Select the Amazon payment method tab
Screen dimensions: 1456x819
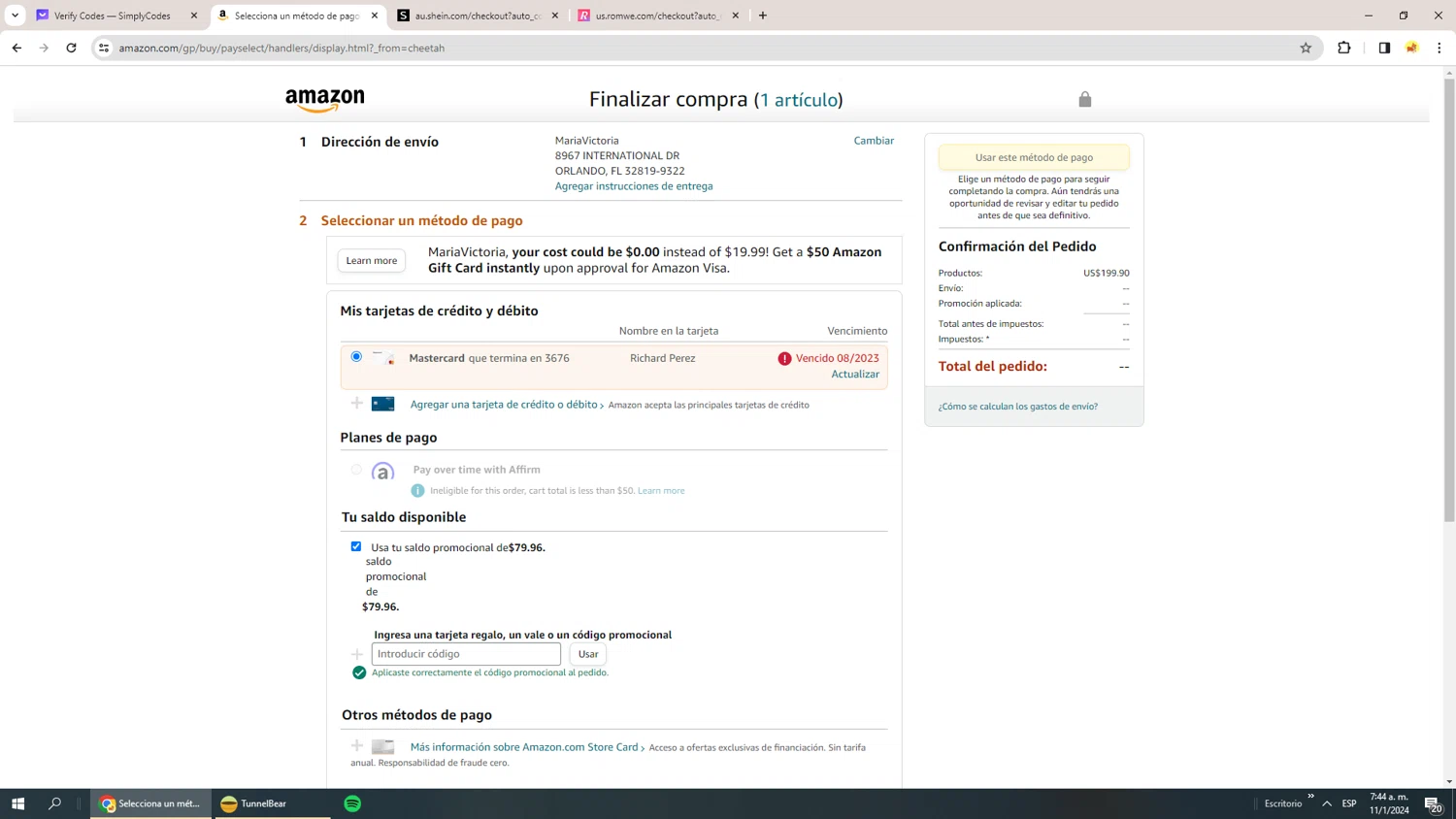(x=296, y=16)
